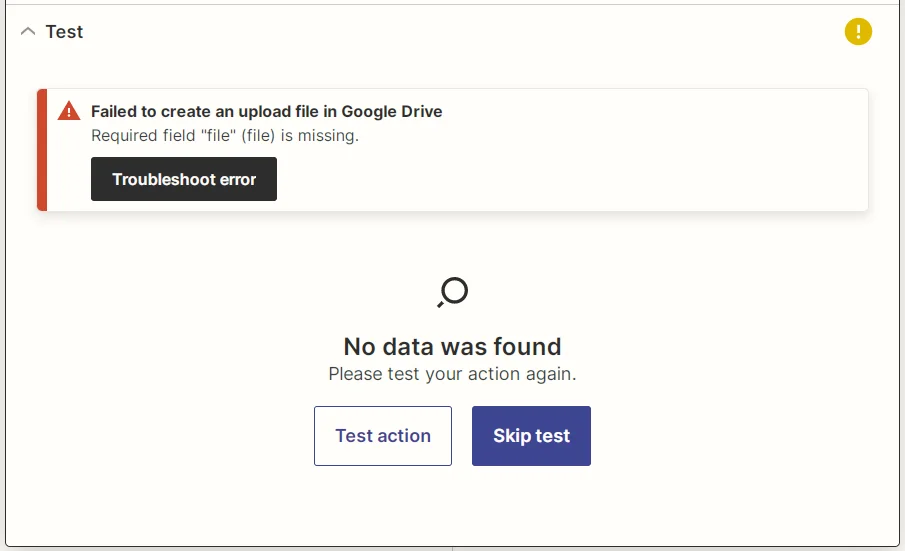This screenshot has height=551, width=905.
Task: Click the divider line above the Test header
Action: tap(452, 5)
